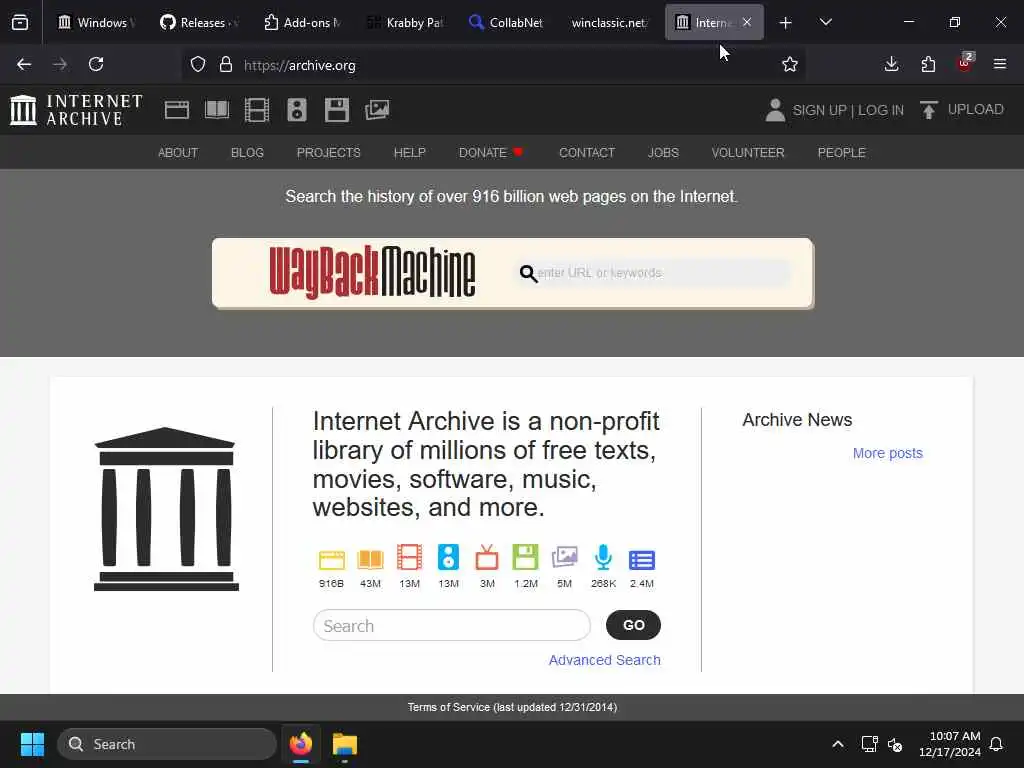
Task: Open the PROJECTS menu link
Action: coord(328,153)
